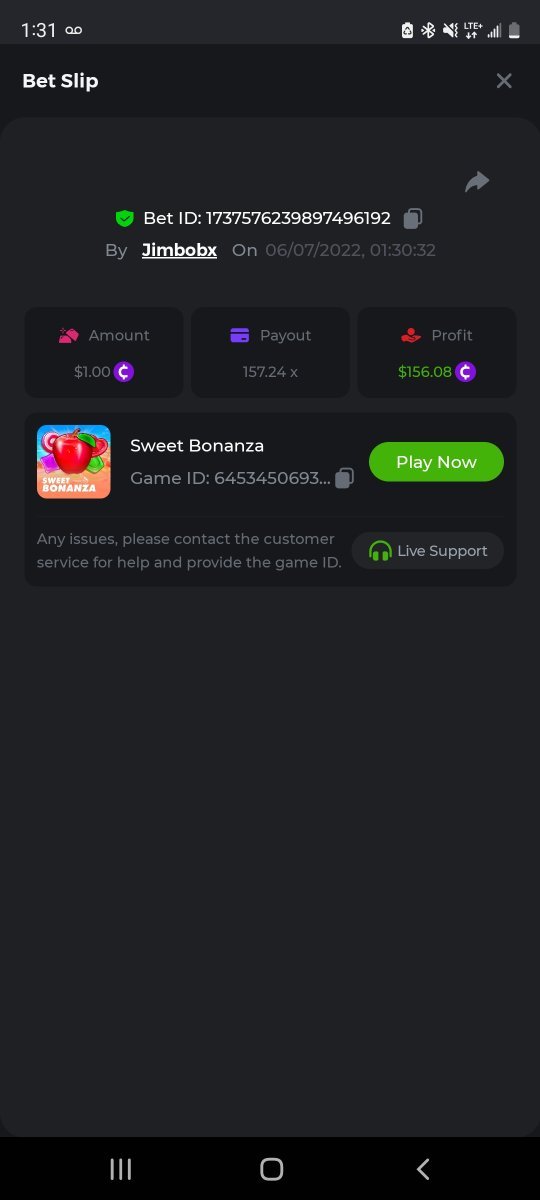Open the Android recent apps button

click(x=121, y=1169)
